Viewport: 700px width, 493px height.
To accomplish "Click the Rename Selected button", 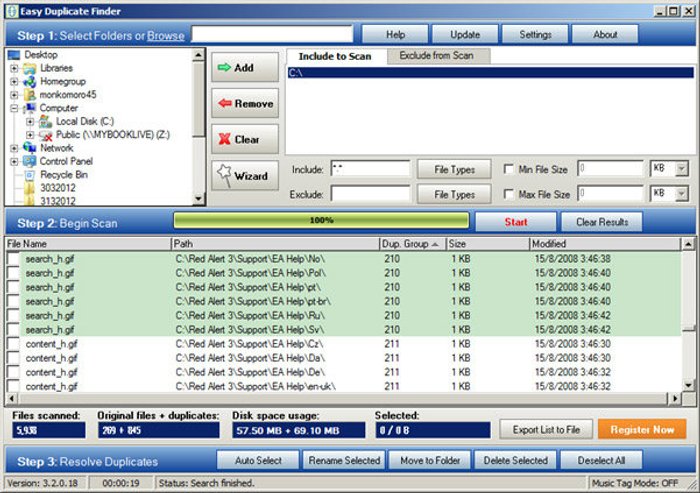I will click(344, 460).
